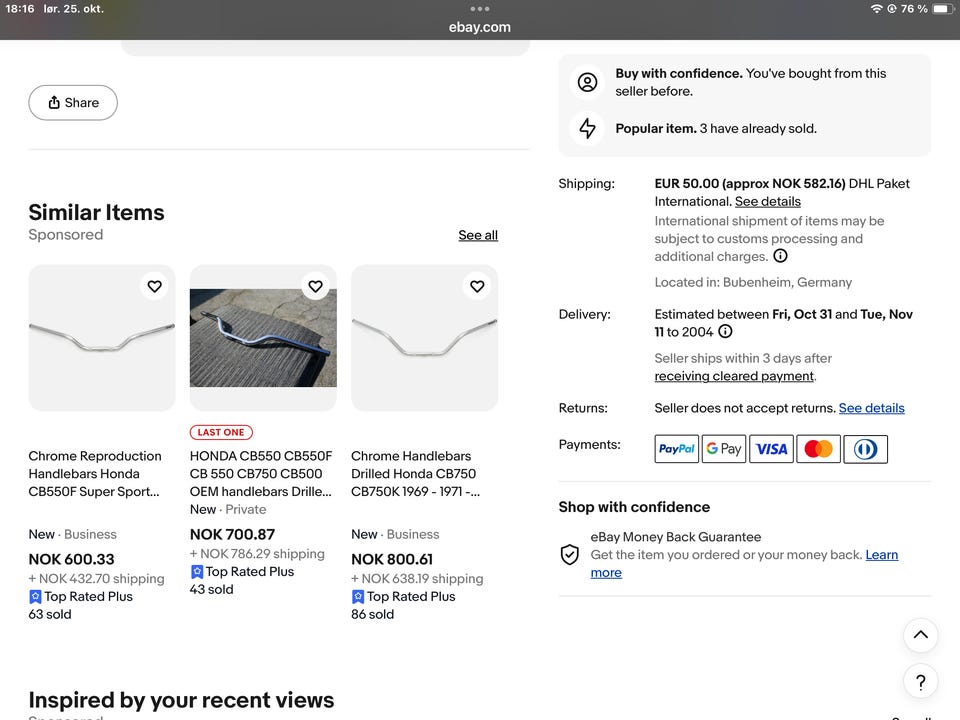The height and width of the screenshot is (720, 960).
Task: Tap the back-to-top arrow button
Action: (x=920, y=635)
